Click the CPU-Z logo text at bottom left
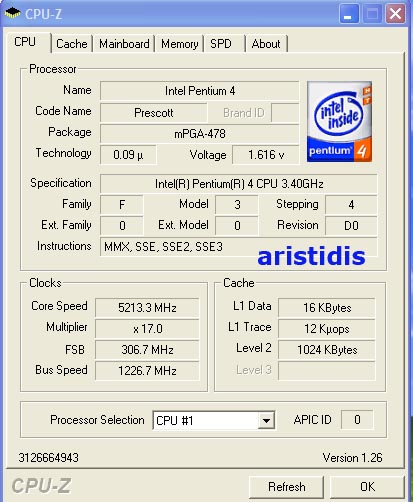Screen dimensions: 413x502 (x=41, y=486)
